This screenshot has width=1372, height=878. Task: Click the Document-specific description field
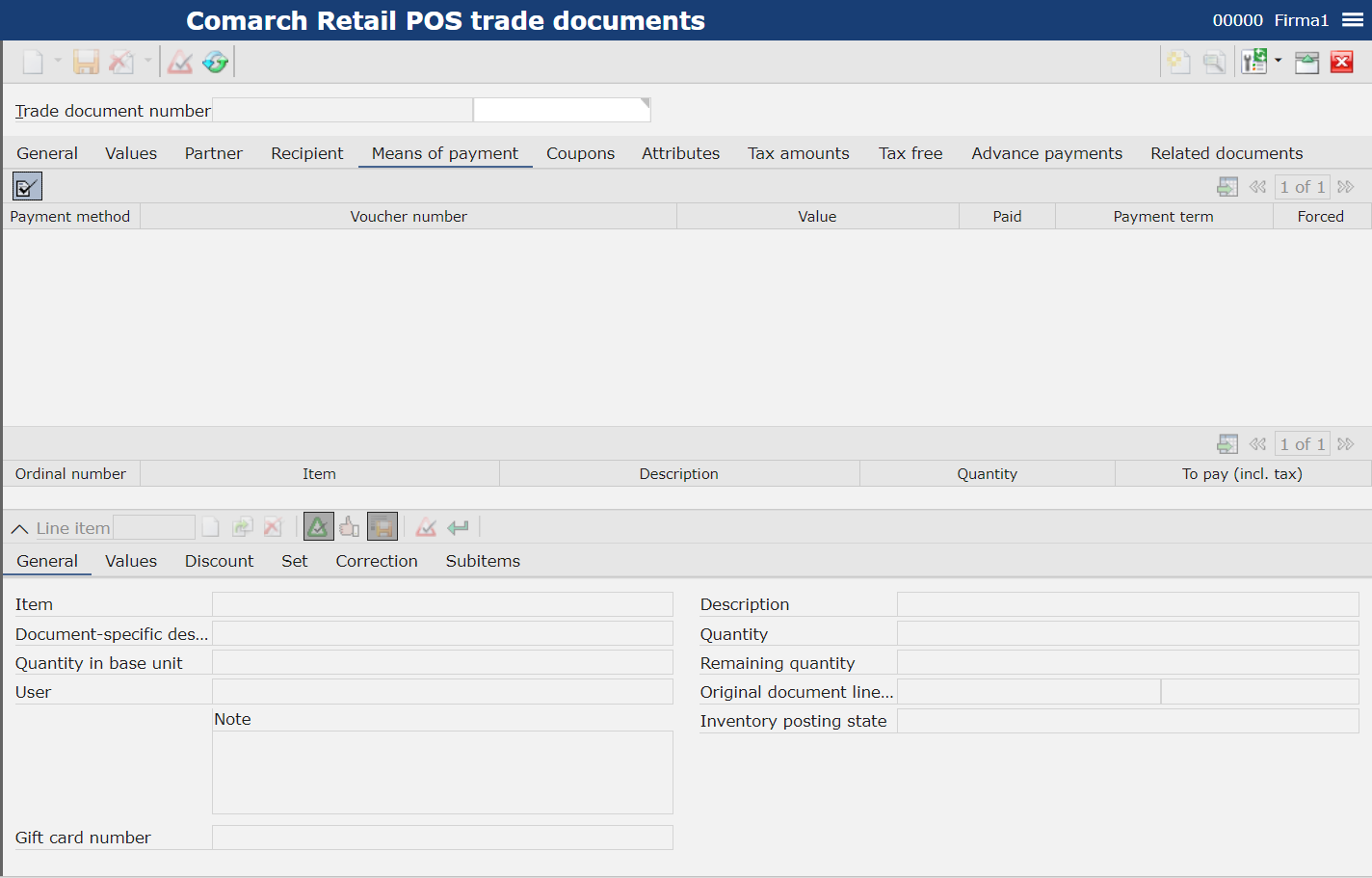[442, 633]
